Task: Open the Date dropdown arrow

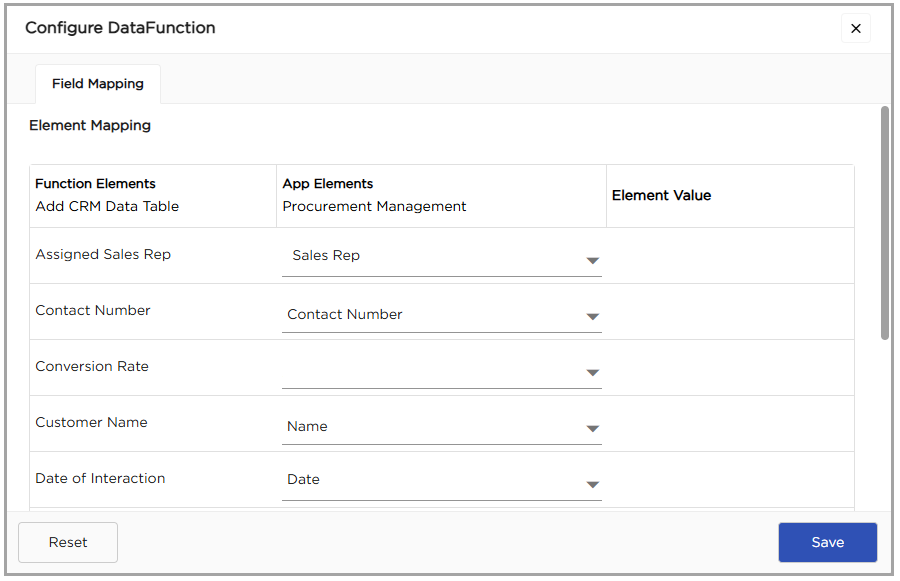Action: 592,485
